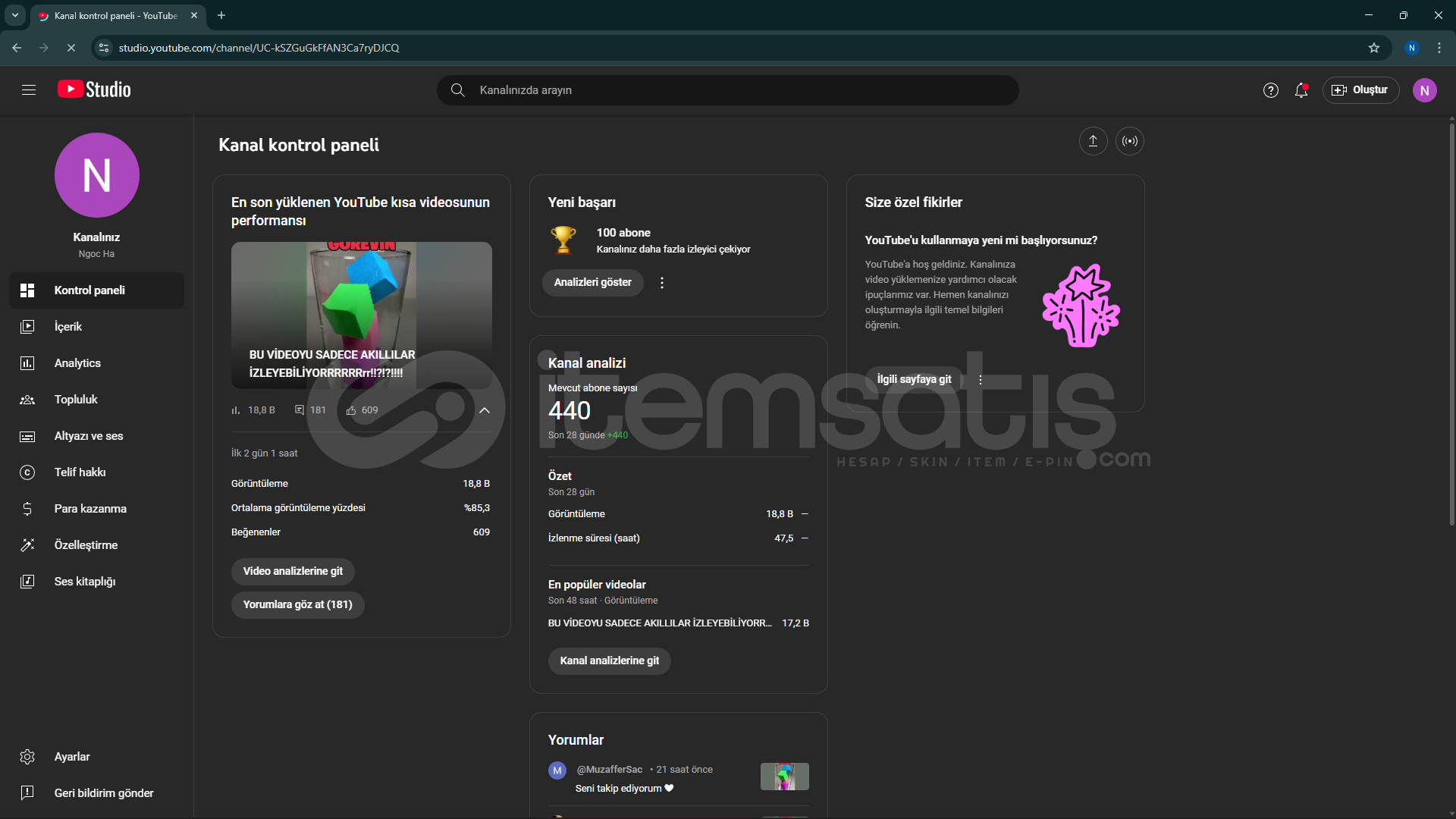Open the help question mark icon

1271,90
